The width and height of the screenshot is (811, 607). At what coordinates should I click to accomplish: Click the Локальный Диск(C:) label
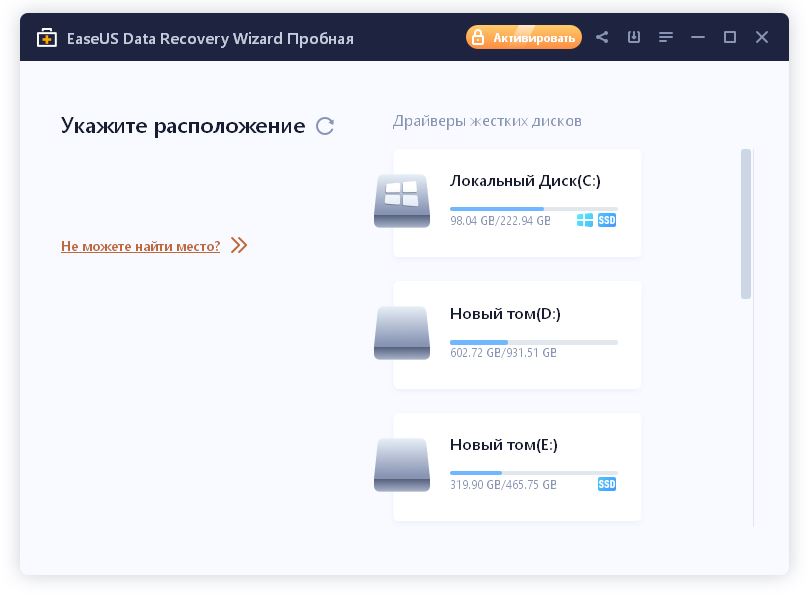point(525,181)
